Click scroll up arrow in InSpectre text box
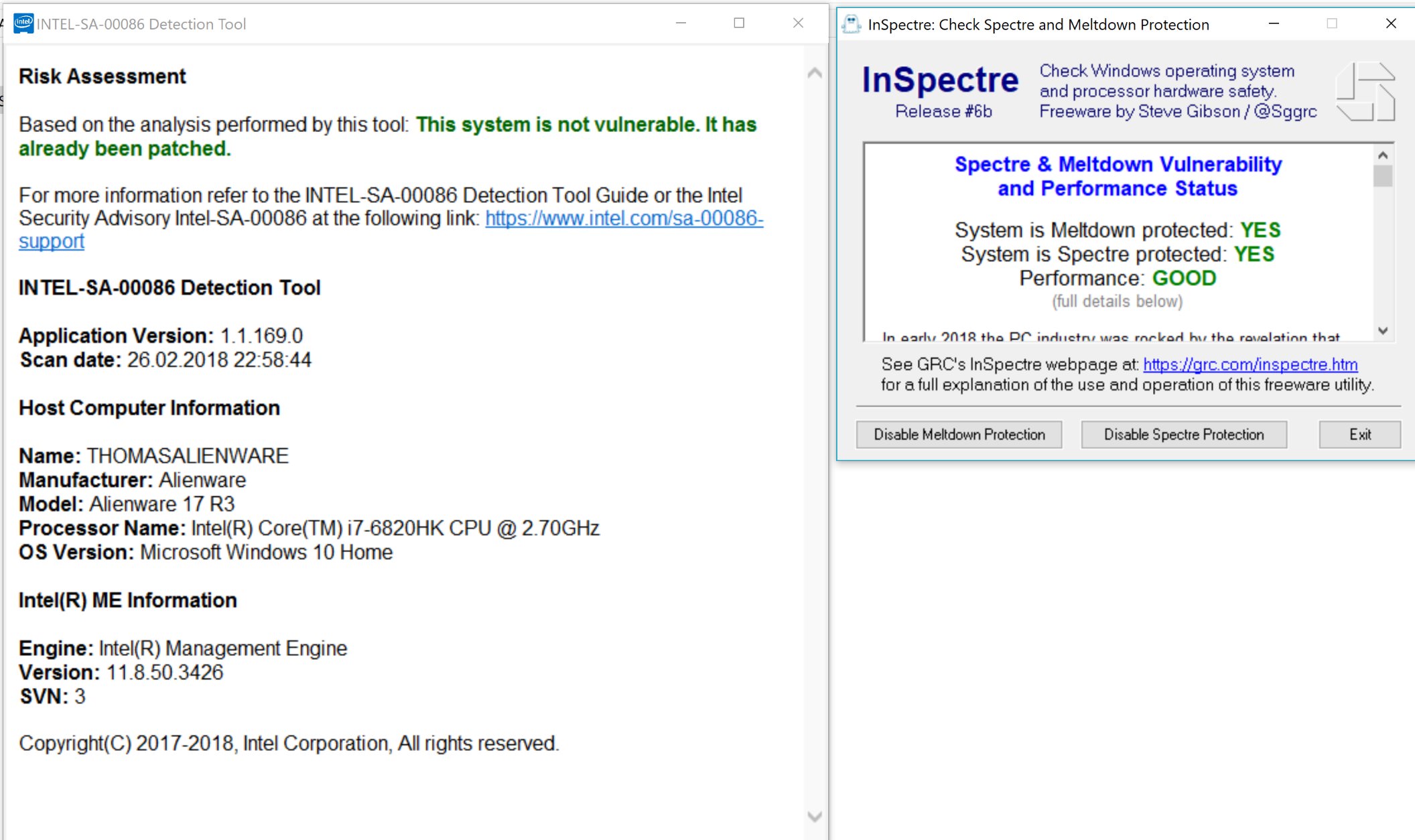 click(1383, 155)
